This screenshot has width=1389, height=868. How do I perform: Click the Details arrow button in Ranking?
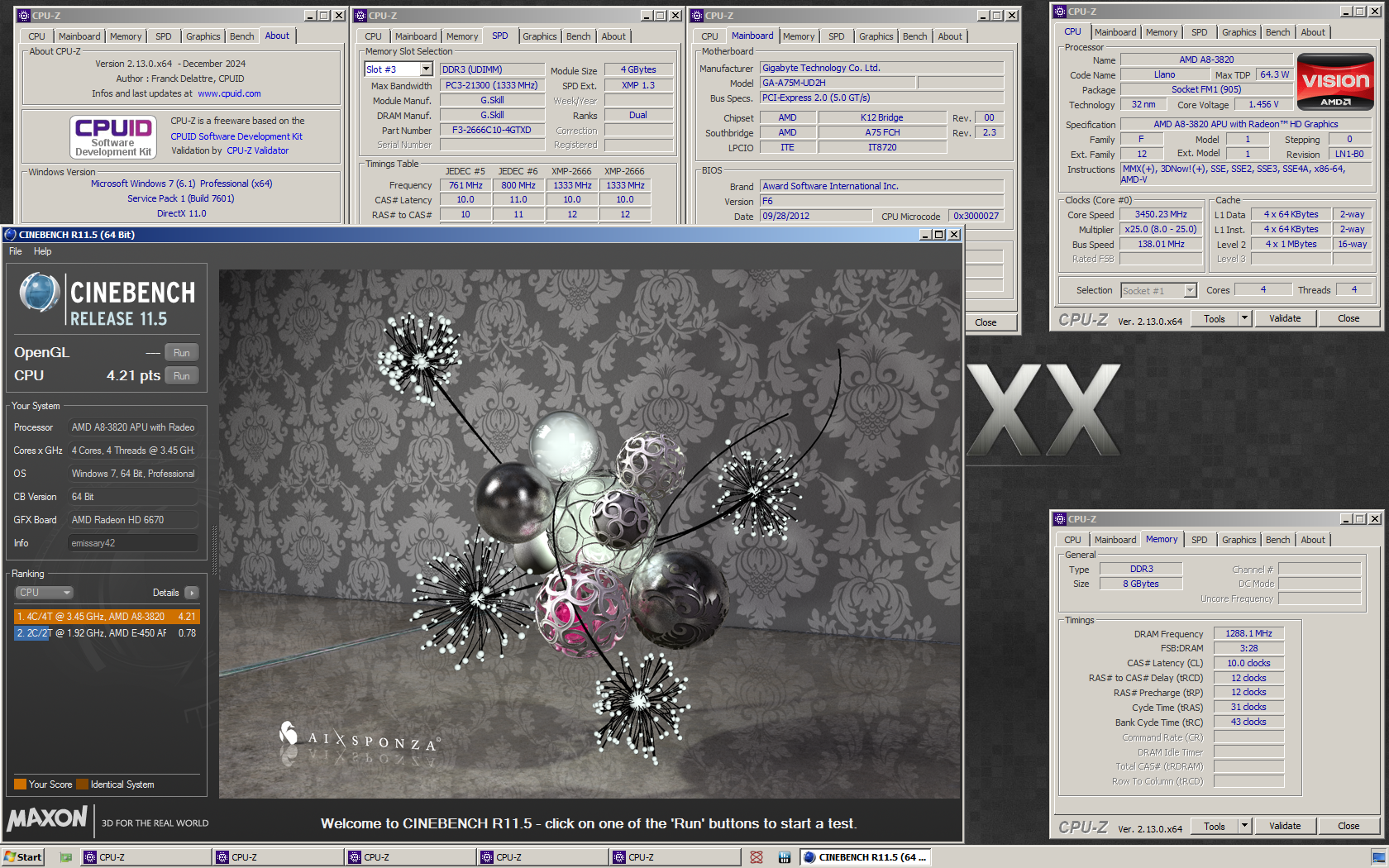pos(192,593)
